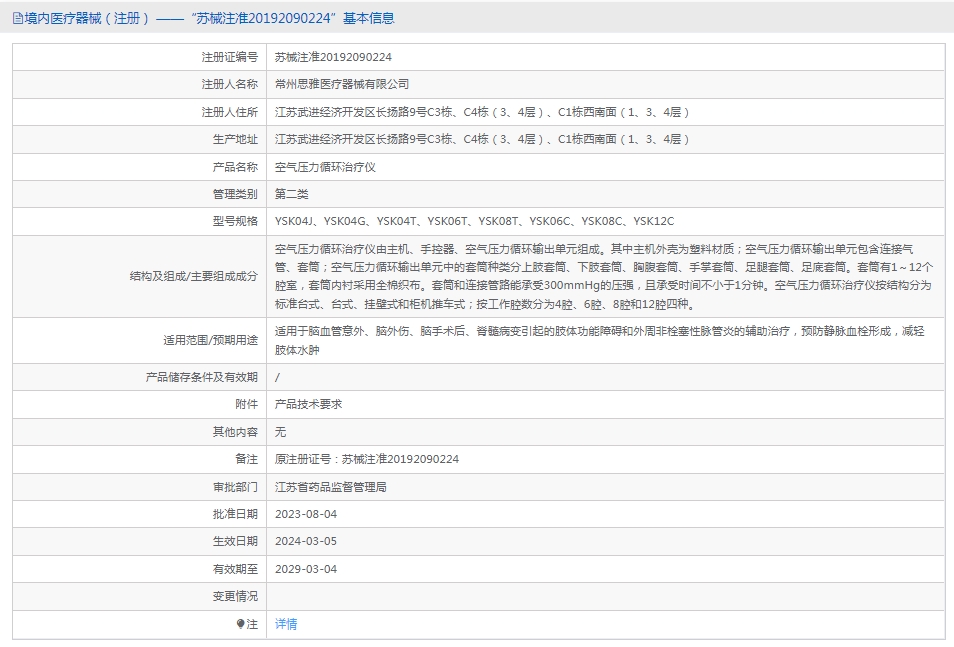954x647 pixels.
Task: Click the 注册人住所 address value
Action: click(483, 112)
